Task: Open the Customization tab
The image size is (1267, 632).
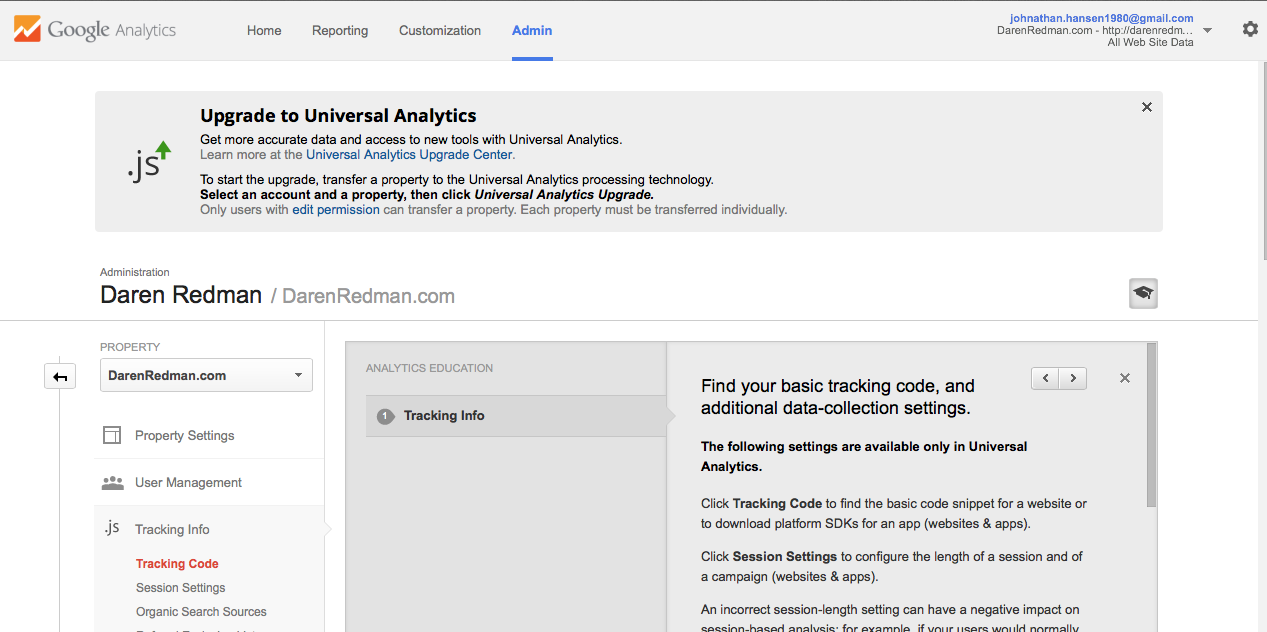Action: pyautogui.click(x=440, y=30)
